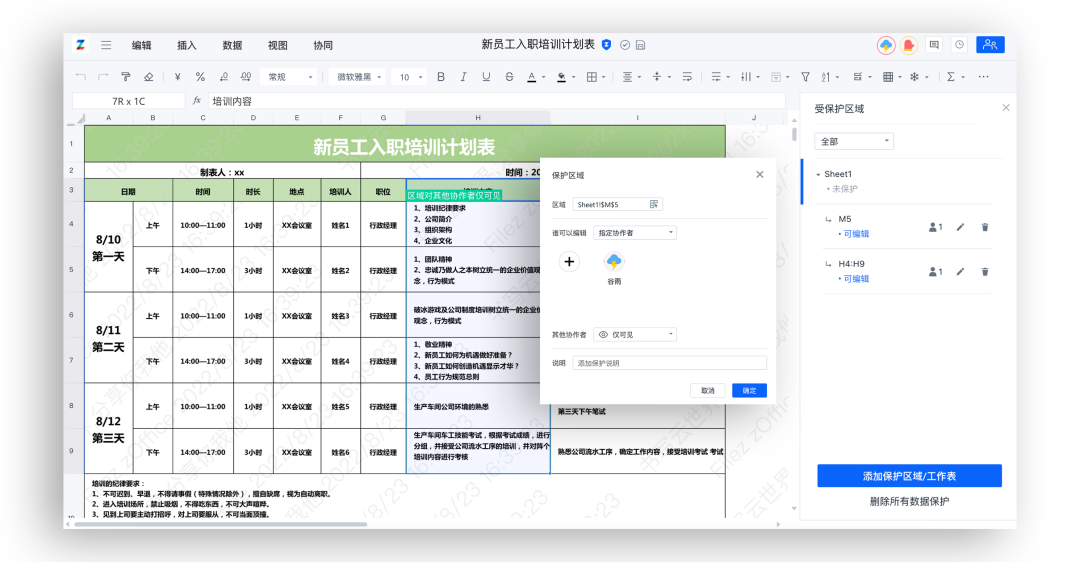This screenshot has height=562, width=1080.
Task: Toggle underline formatting
Action: point(486,77)
